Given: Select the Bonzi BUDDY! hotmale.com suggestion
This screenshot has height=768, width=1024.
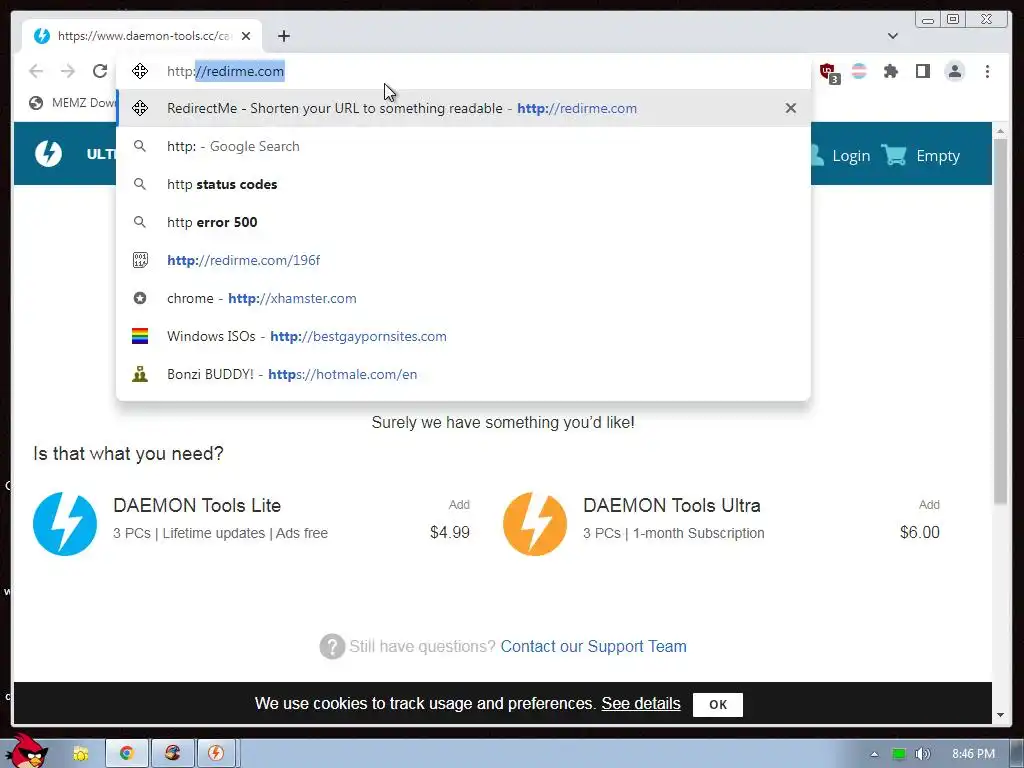Looking at the screenshot, I should pos(464,374).
